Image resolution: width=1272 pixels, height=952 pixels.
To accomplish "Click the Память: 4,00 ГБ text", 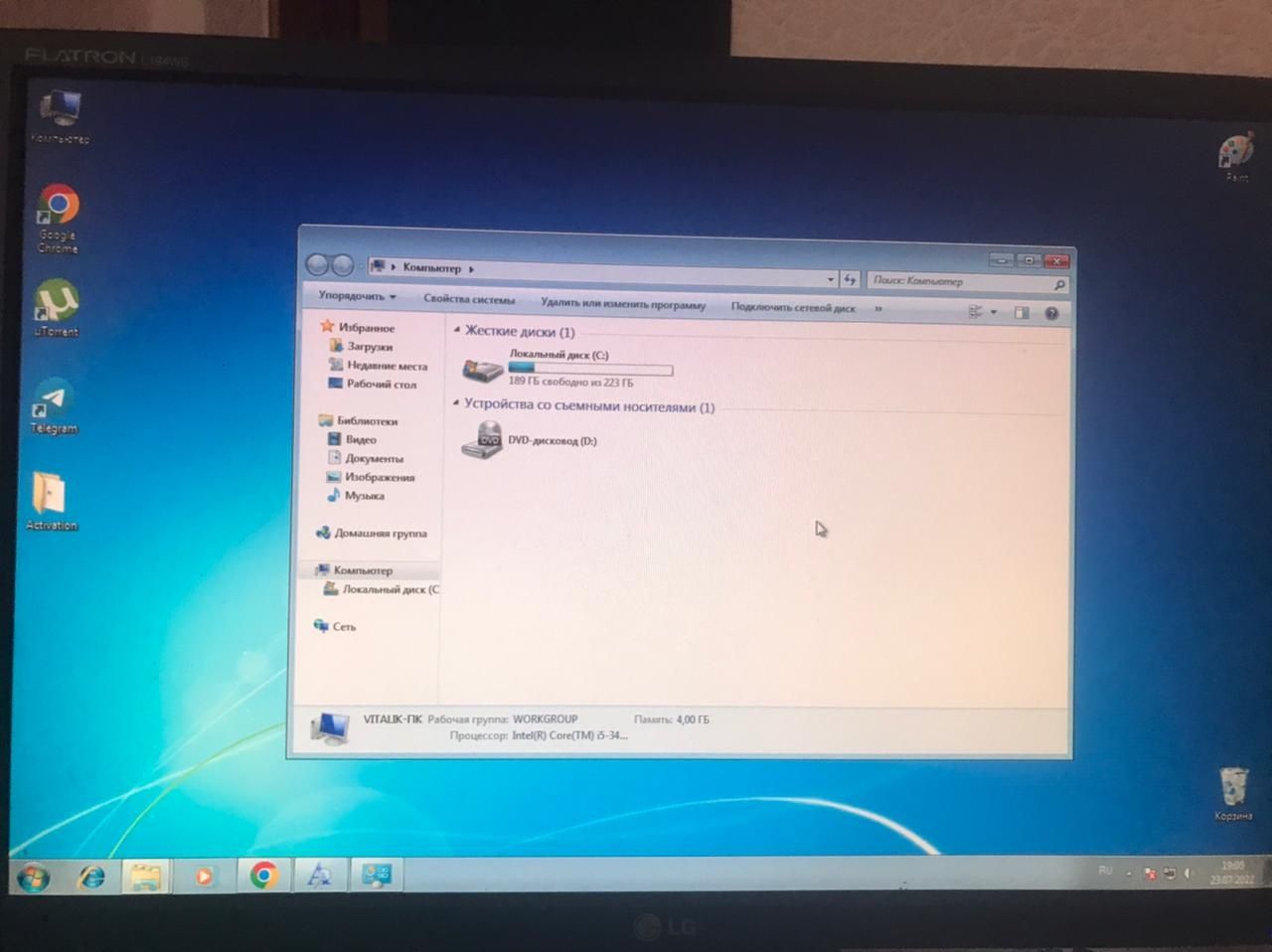I will point(672,719).
